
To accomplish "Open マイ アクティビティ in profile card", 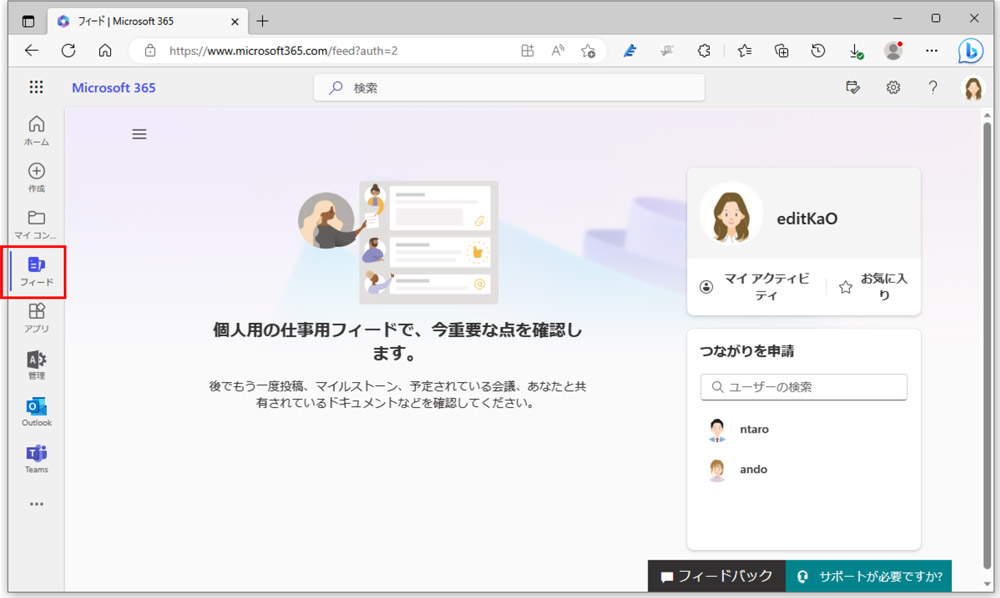I will pyautogui.click(x=757, y=287).
